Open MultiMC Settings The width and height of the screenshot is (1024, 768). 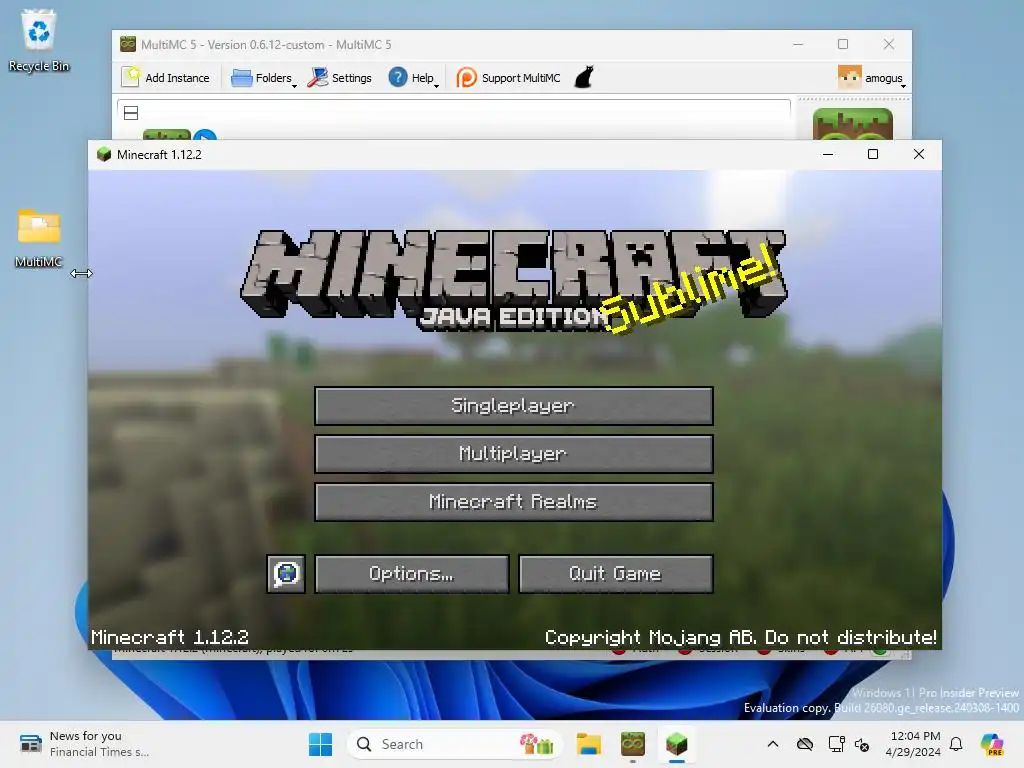point(340,78)
